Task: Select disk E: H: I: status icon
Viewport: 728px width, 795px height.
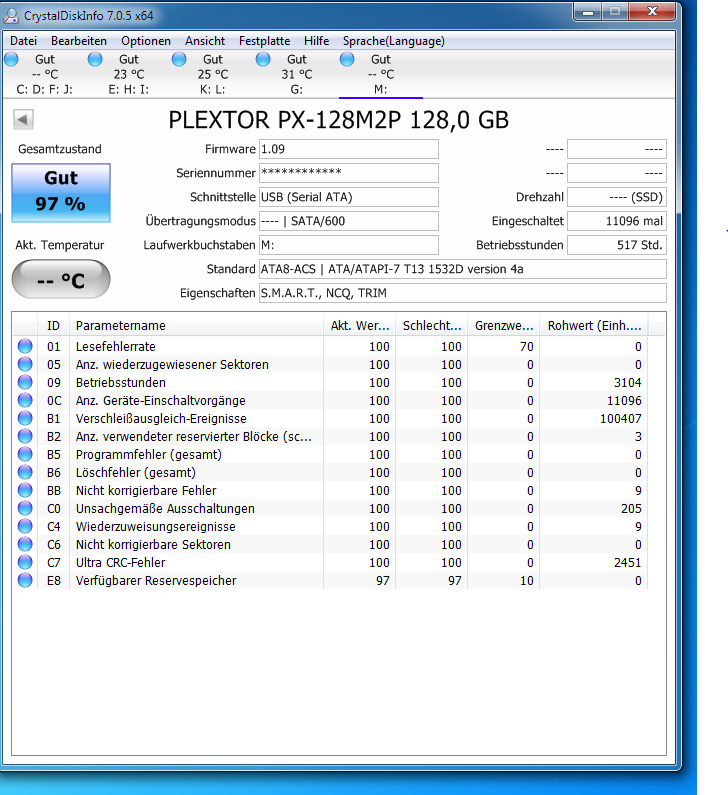Action: point(95,59)
